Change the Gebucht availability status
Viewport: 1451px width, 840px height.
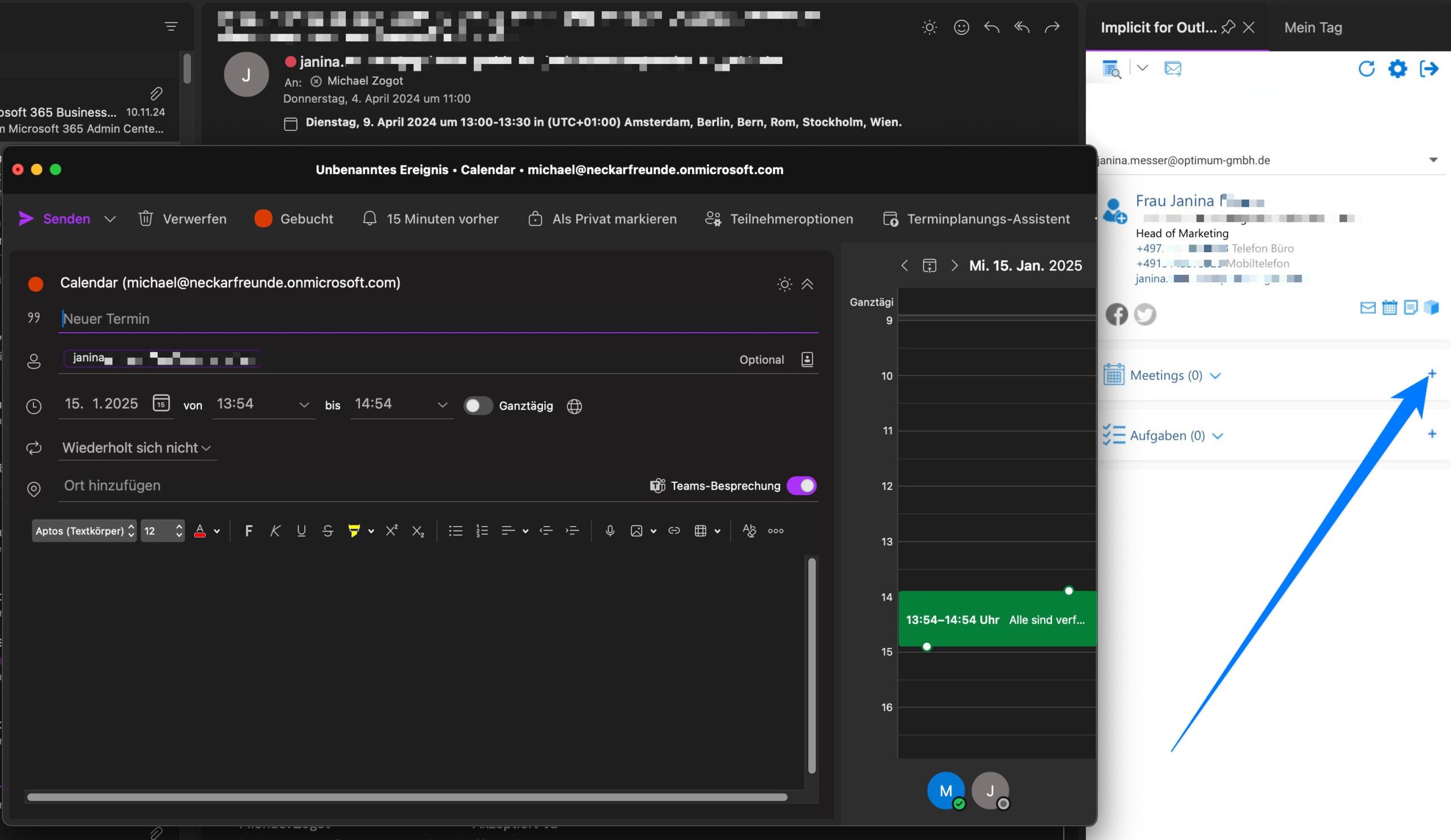click(294, 219)
